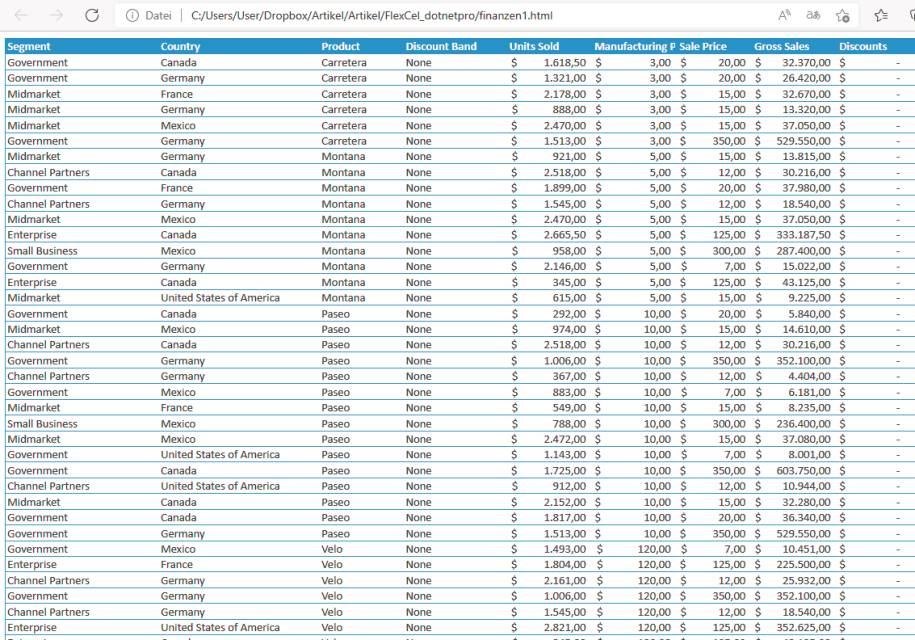Select units sold value 974,00
Image resolution: width=915 pixels, height=640 pixels.
click(x=569, y=330)
